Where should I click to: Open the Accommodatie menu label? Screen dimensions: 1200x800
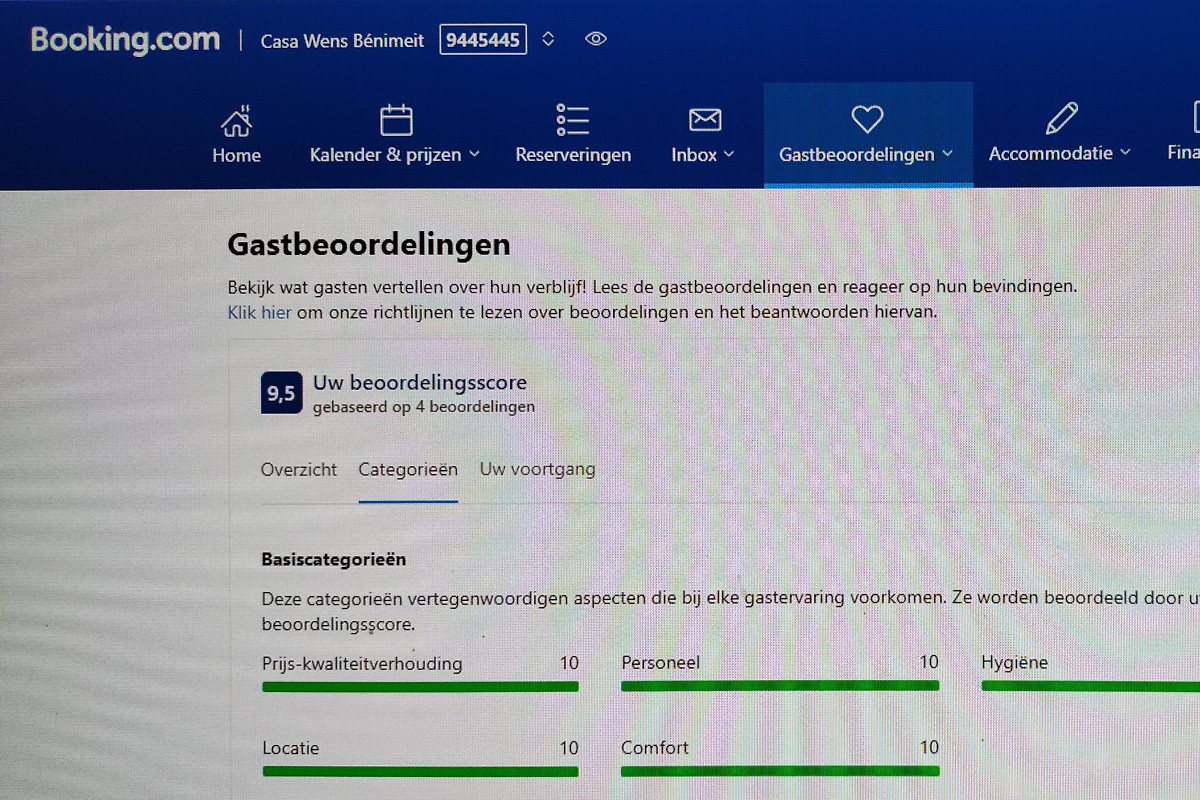click(1051, 154)
